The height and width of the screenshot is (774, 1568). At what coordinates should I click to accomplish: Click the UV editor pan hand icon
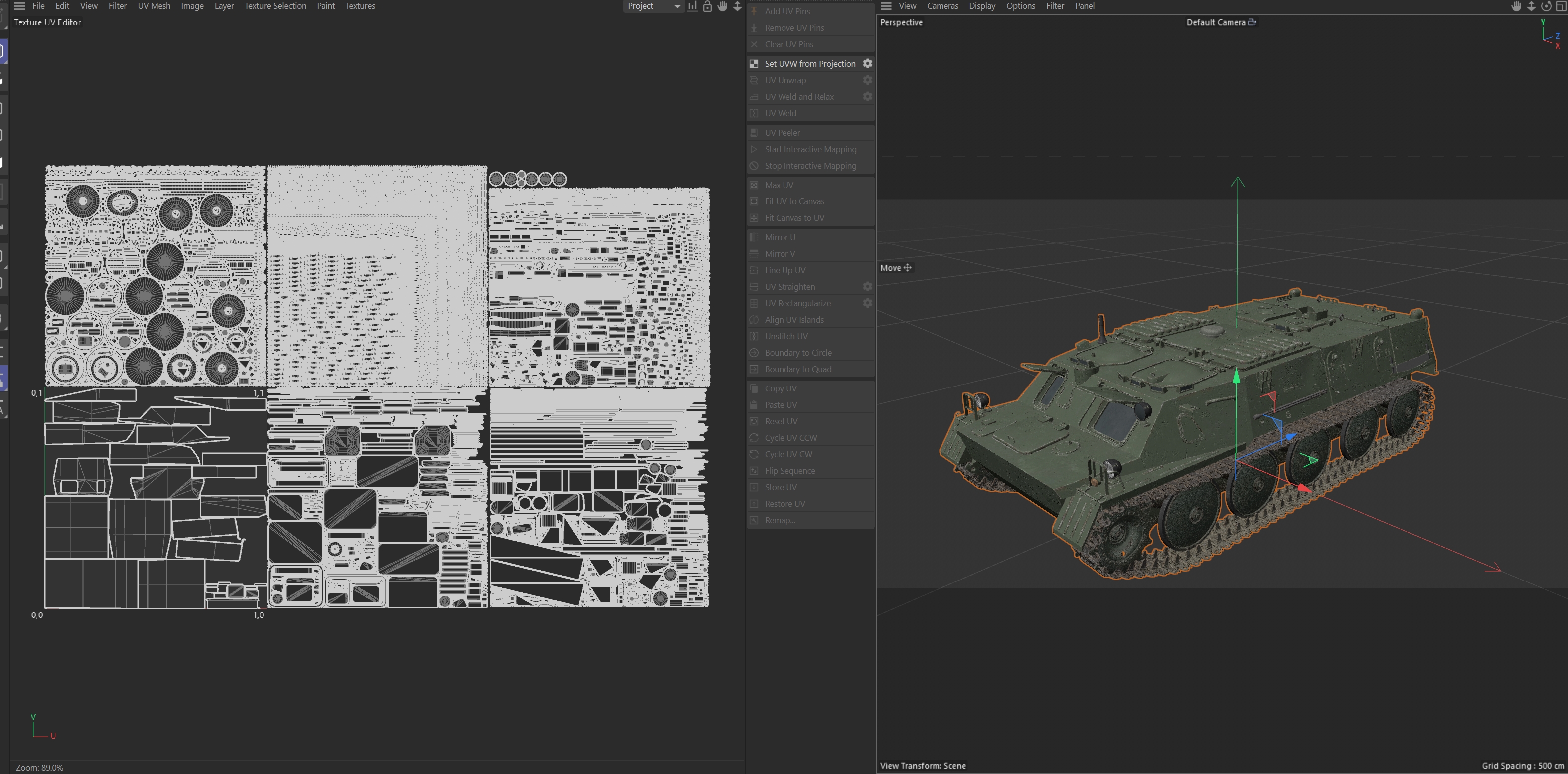(722, 6)
